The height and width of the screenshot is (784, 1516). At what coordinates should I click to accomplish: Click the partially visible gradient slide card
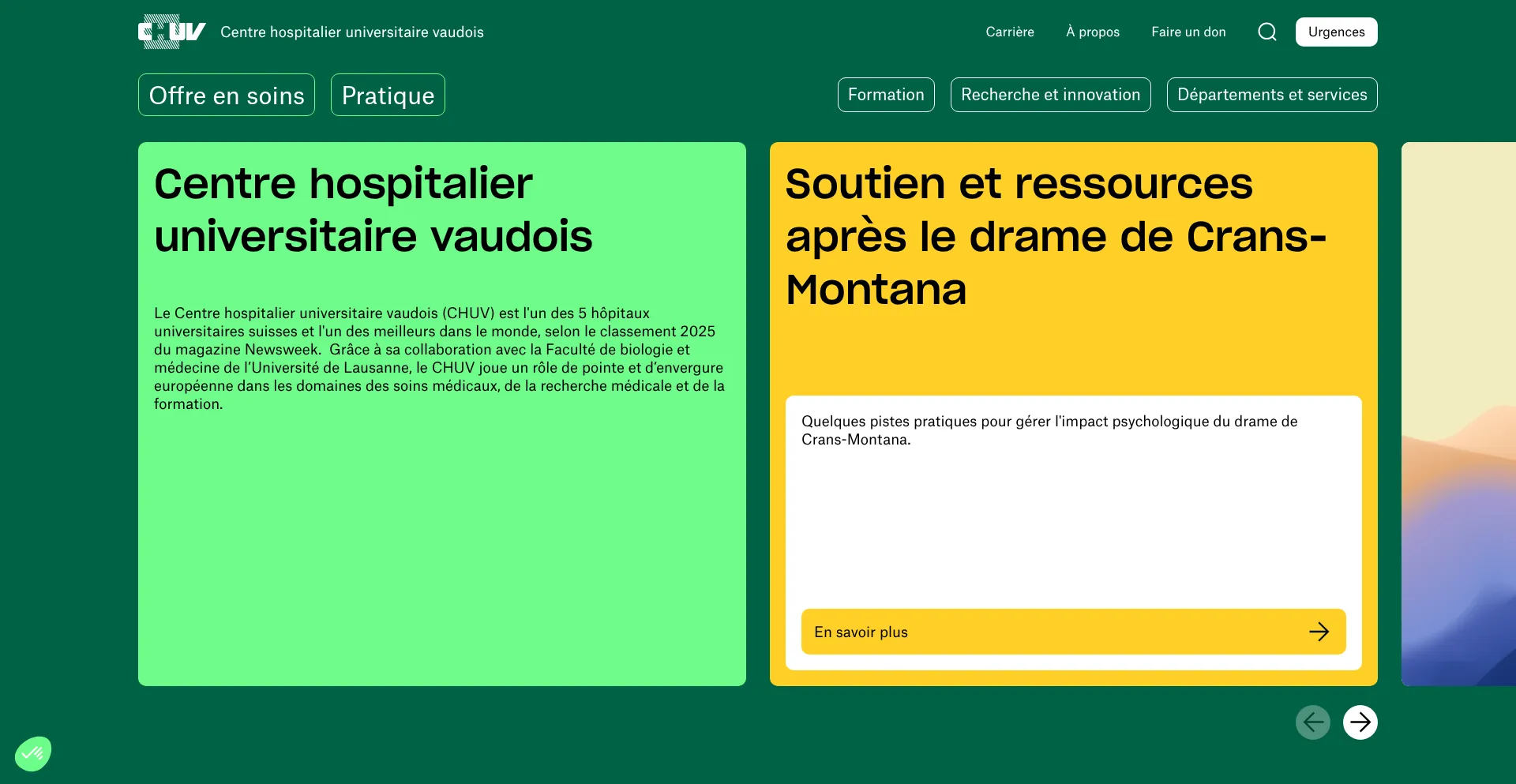[x=1458, y=414]
